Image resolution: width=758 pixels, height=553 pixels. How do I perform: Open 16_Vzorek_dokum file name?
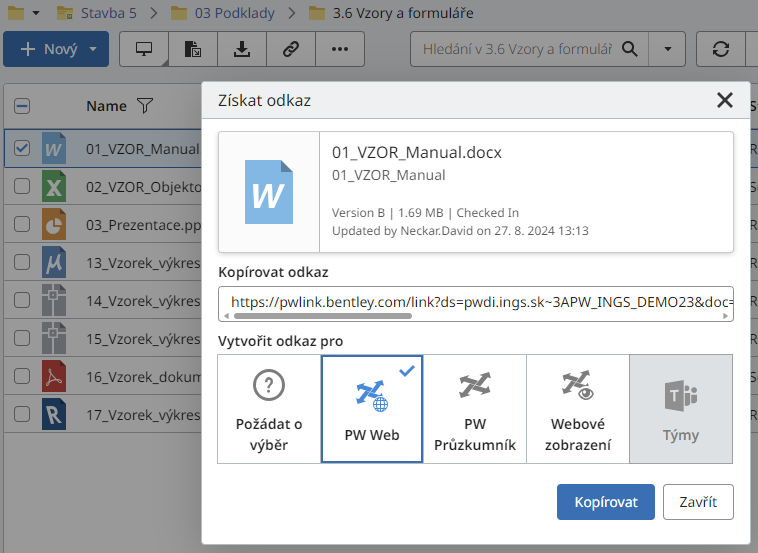click(144, 377)
